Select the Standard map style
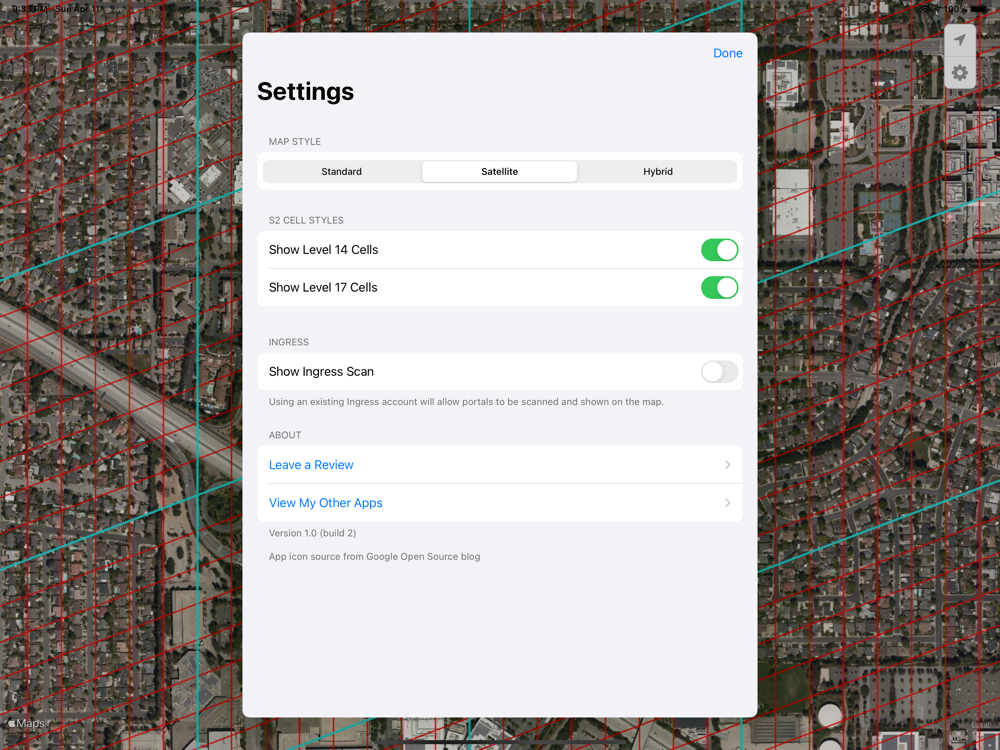Viewport: 1000px width, 750px height. [342, 172]
